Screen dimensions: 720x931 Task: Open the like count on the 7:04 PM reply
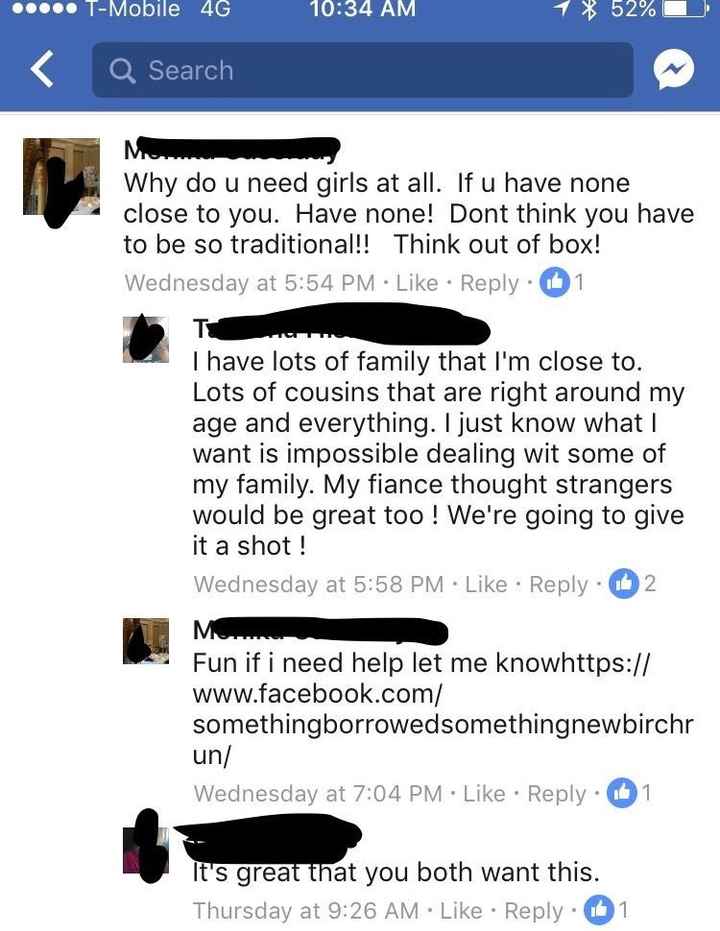click(x=629, y=793)
